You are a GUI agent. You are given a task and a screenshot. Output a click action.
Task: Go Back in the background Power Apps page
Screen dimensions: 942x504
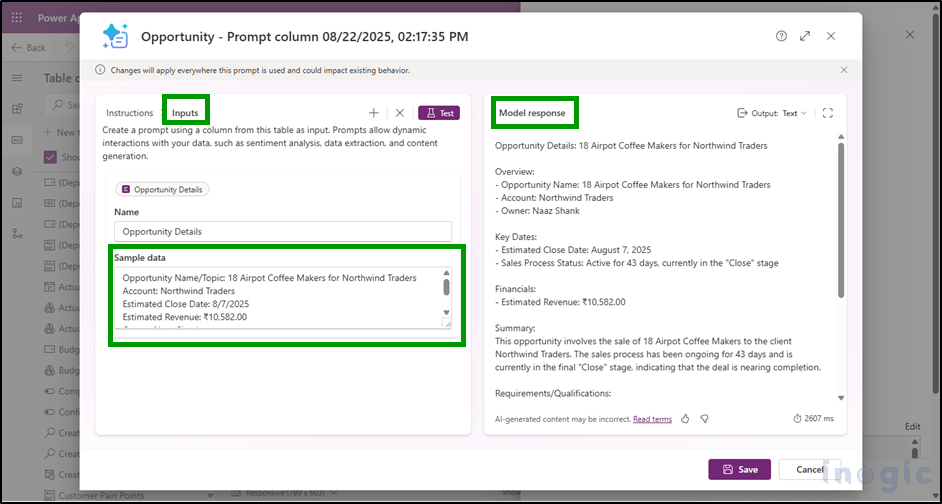[x=28, y=47]
